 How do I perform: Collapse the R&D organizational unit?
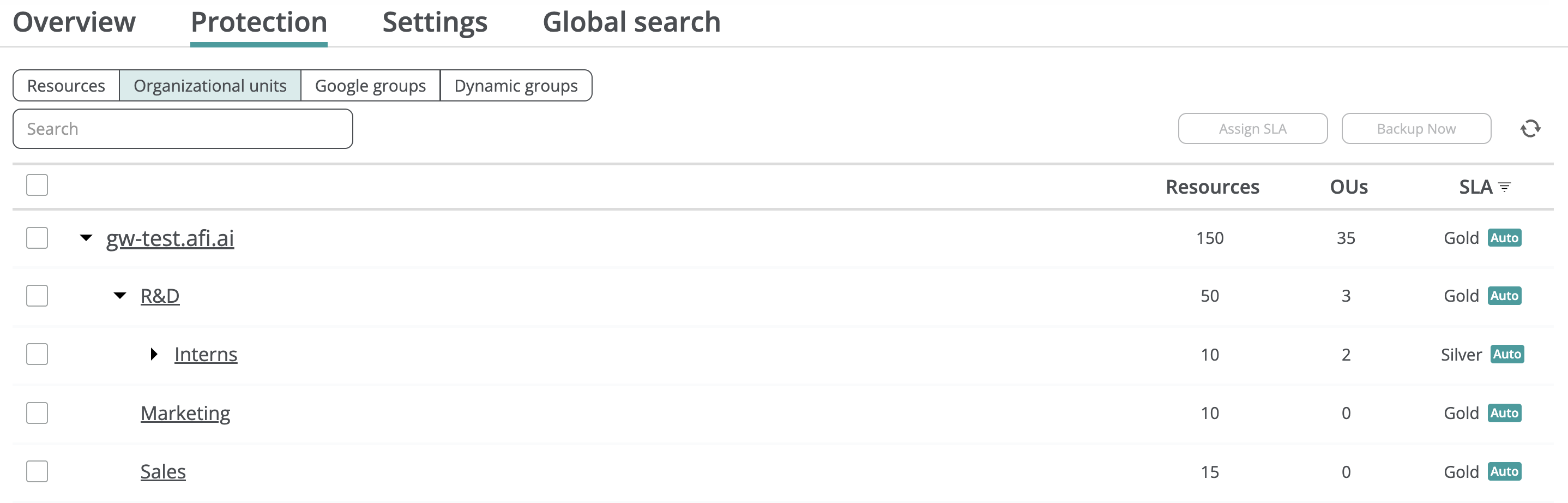click(x=120, y=296)
